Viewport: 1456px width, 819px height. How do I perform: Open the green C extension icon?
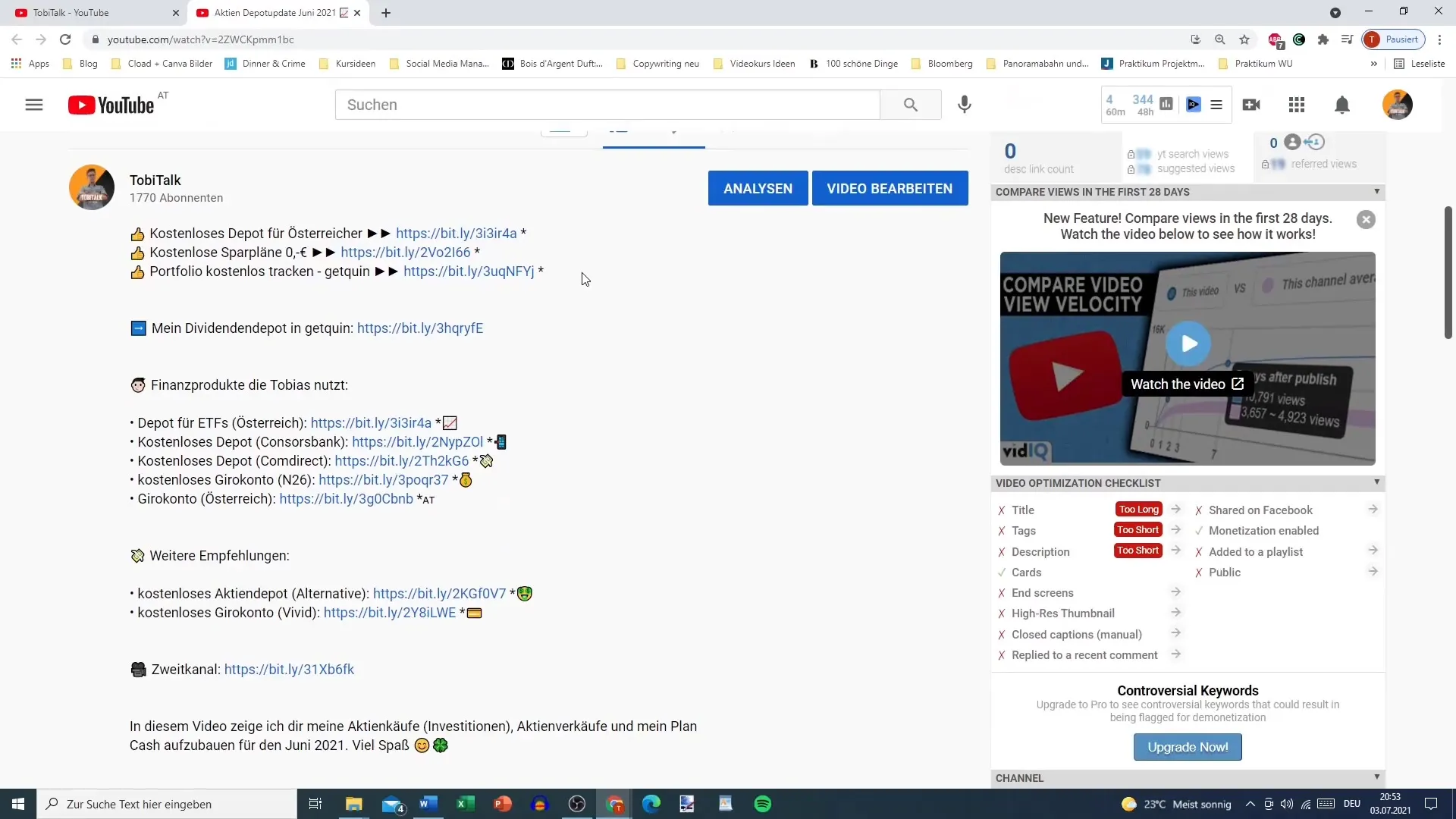(1299, 39)
